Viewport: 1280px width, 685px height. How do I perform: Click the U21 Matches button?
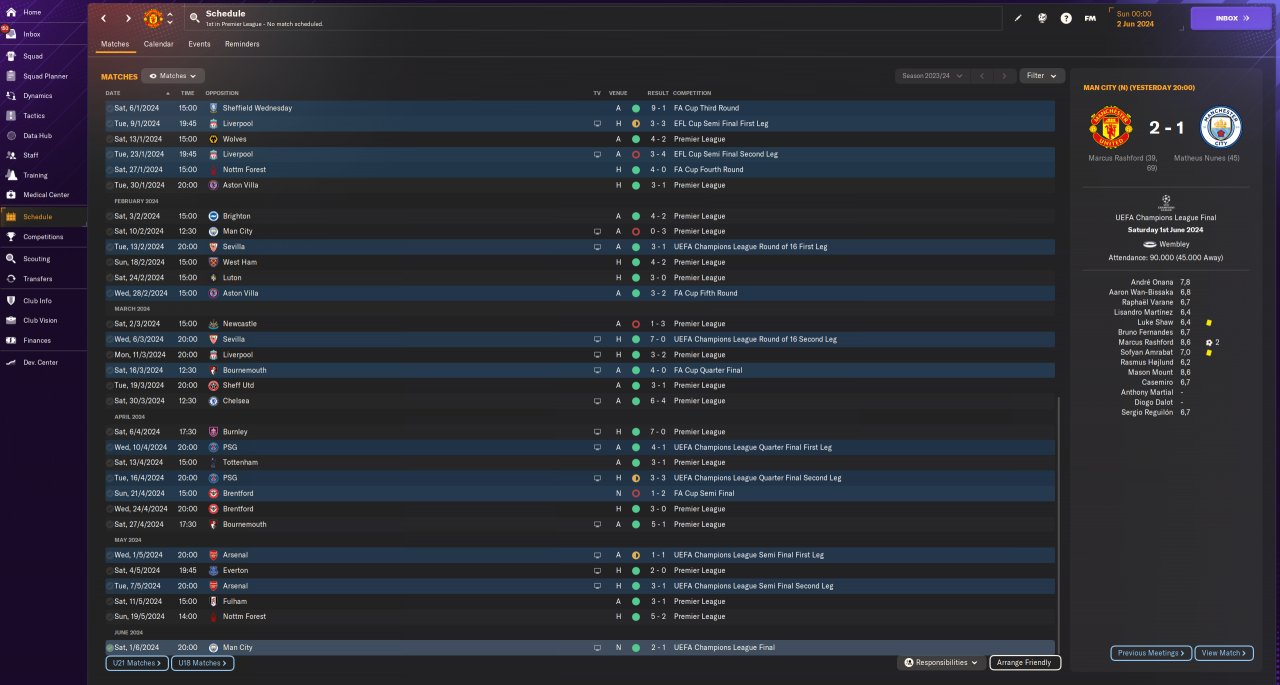(136, 663)
